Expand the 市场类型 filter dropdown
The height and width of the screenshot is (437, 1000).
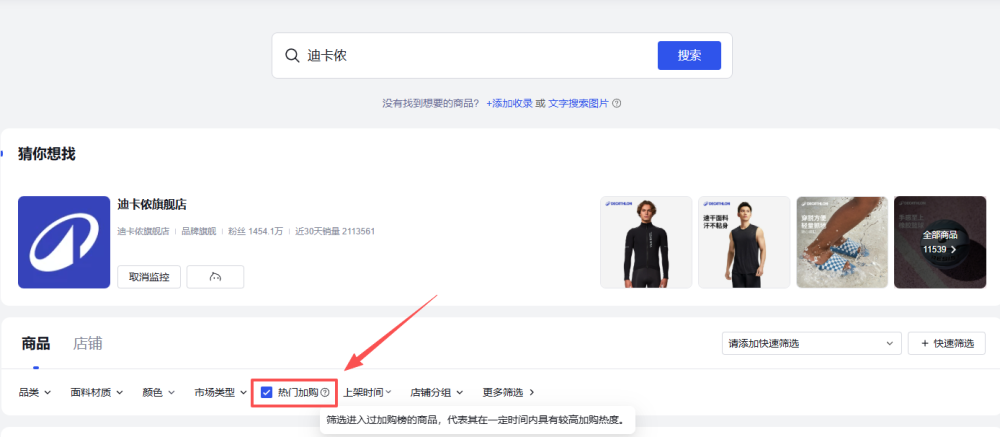[x=221, y=392]
